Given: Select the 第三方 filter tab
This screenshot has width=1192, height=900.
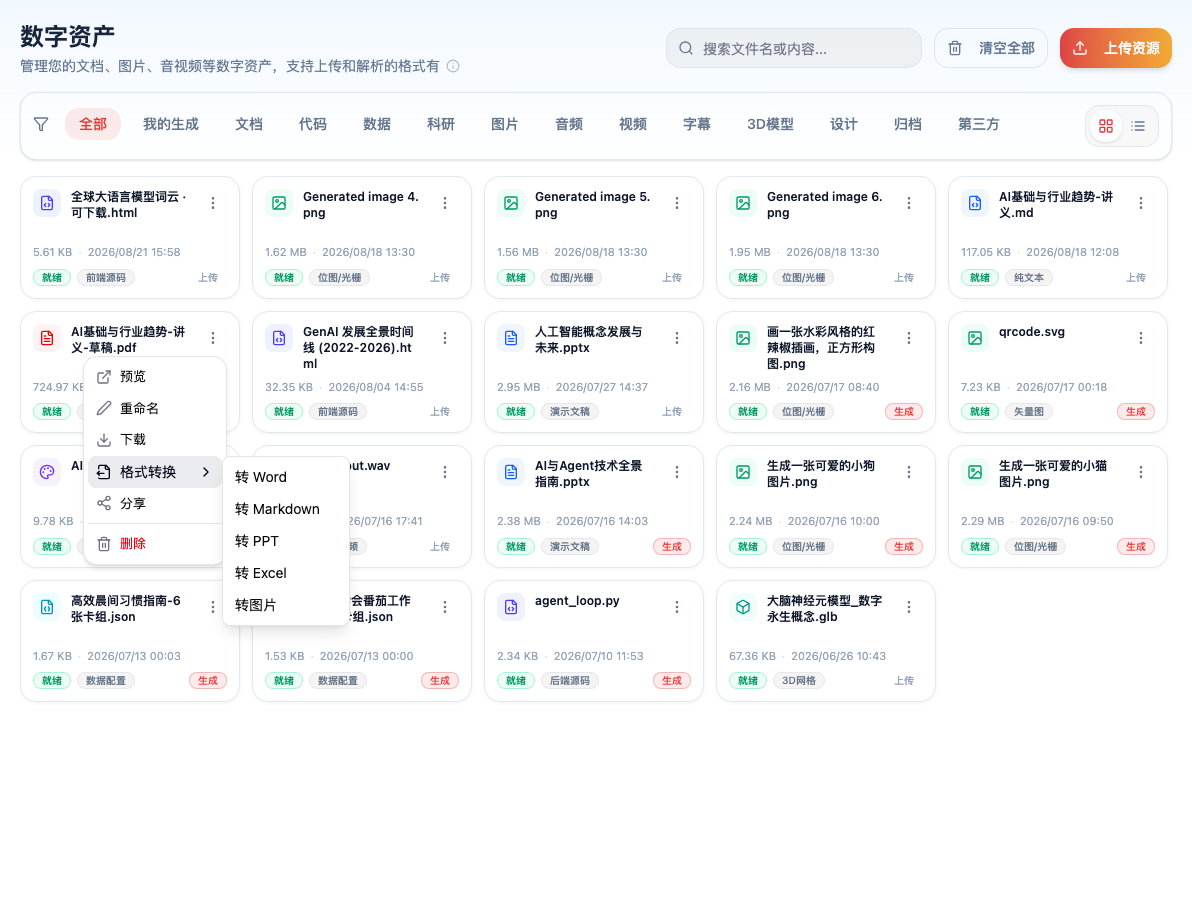Looking at the screenshot, I should coord(978,124).
